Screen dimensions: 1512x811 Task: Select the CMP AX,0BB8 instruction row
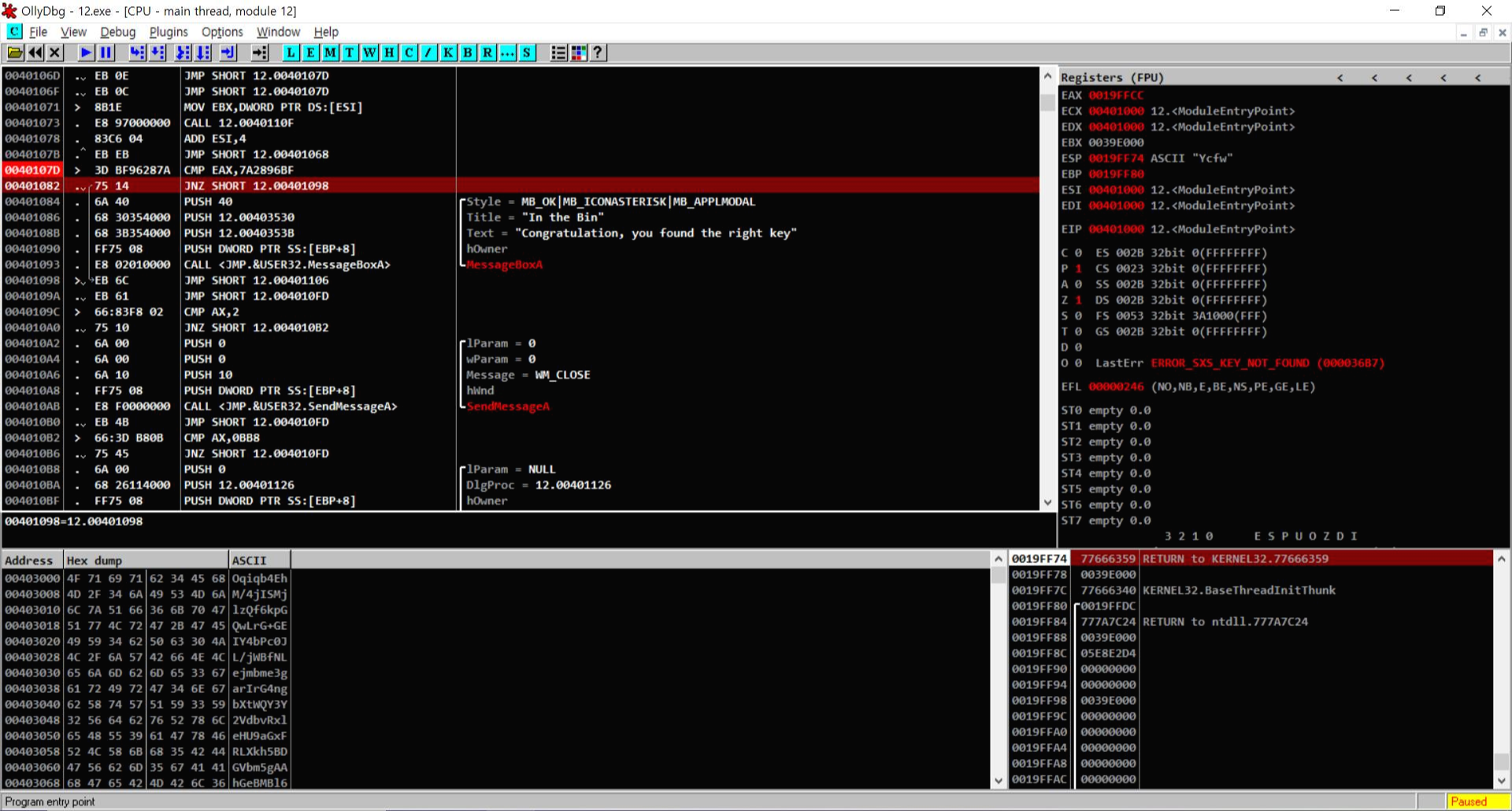[520, 438]
